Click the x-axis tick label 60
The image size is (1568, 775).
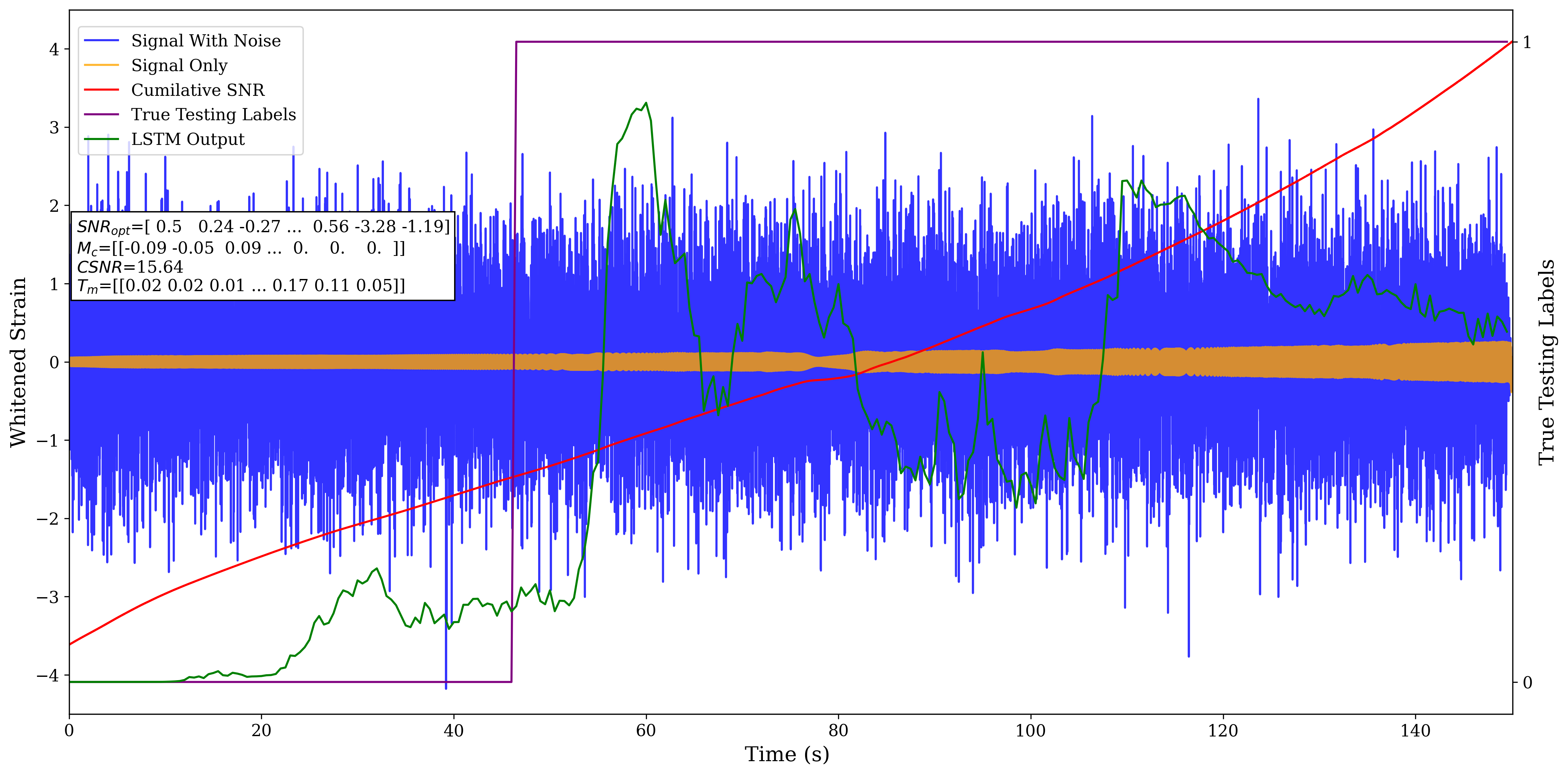point(646,730)
